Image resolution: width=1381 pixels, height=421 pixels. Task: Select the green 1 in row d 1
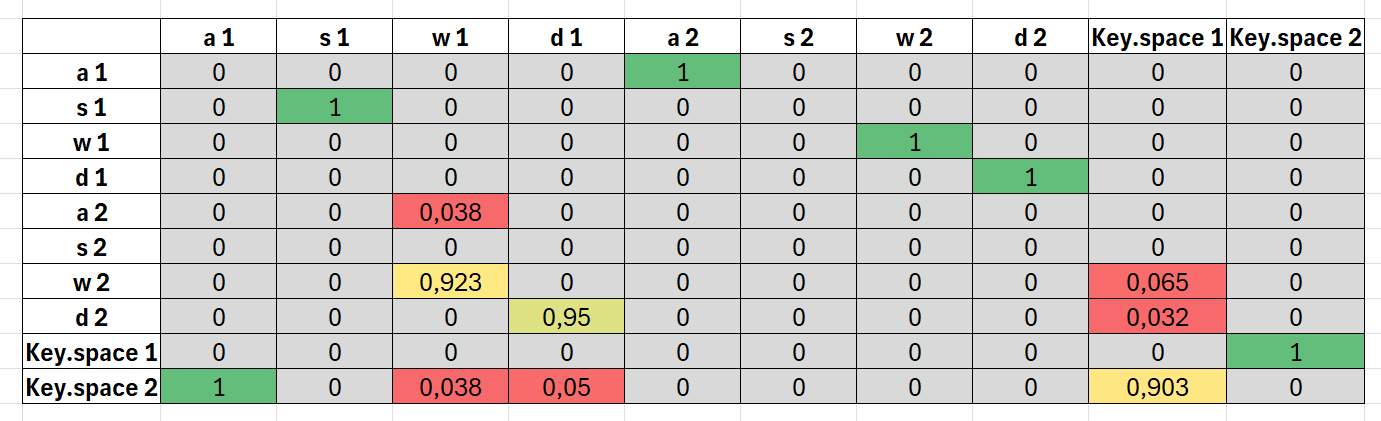pos(1030,178)
